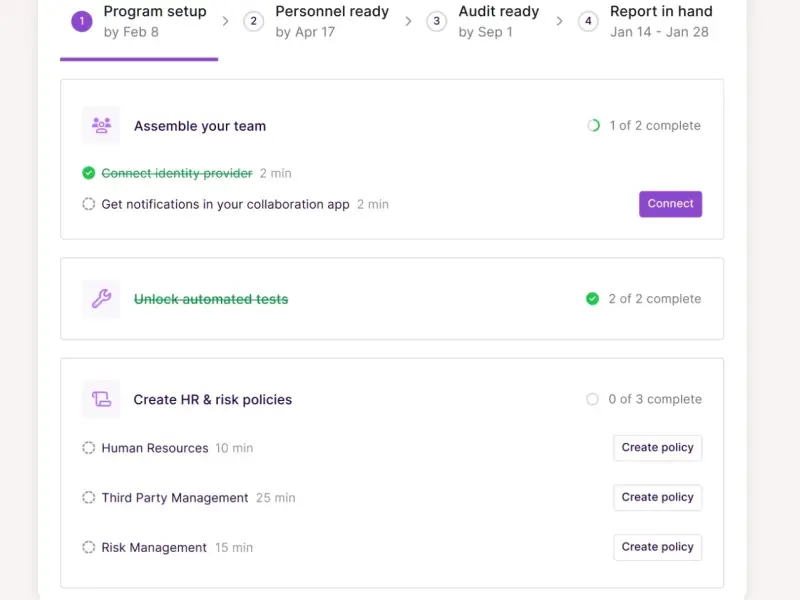Click green checkmark next to 2 of 2 complete
The image size is (800, 600).
pos(592,299)
